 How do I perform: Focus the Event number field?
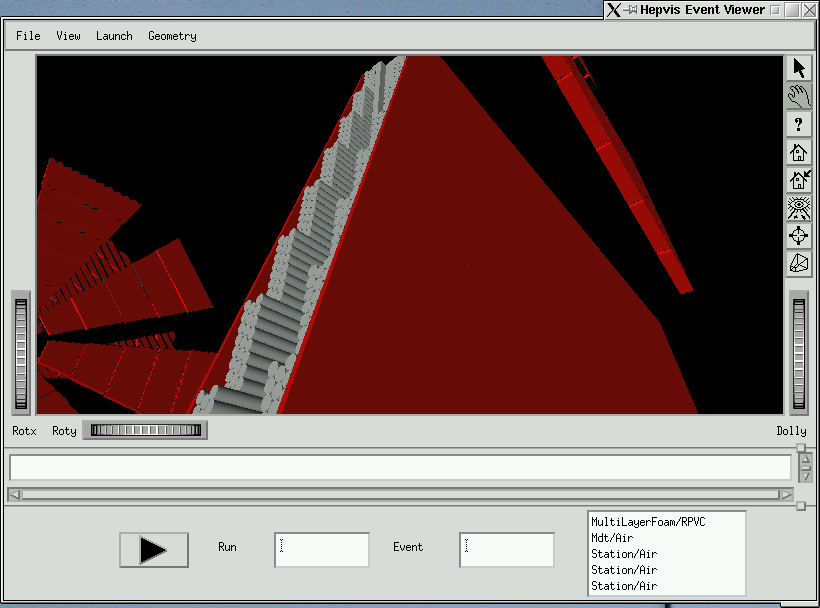click(x=507, y=549)
